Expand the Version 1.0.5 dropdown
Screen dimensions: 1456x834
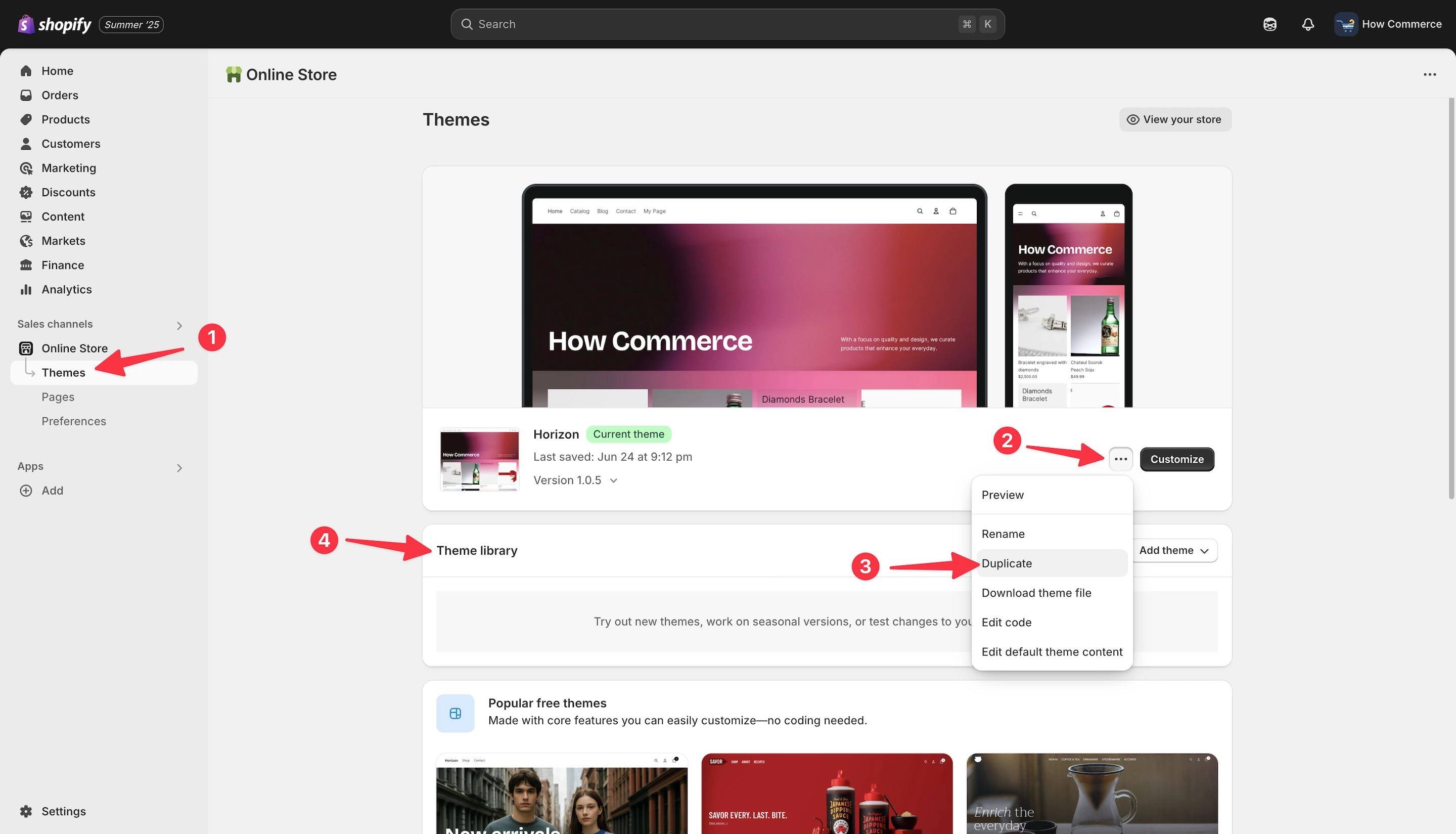tap(575, 480)
